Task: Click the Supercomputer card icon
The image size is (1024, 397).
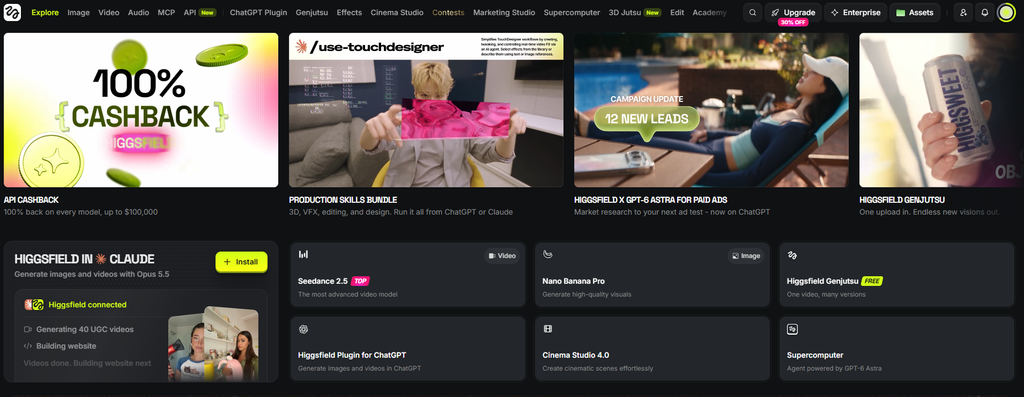Action: tap(792, 329)
